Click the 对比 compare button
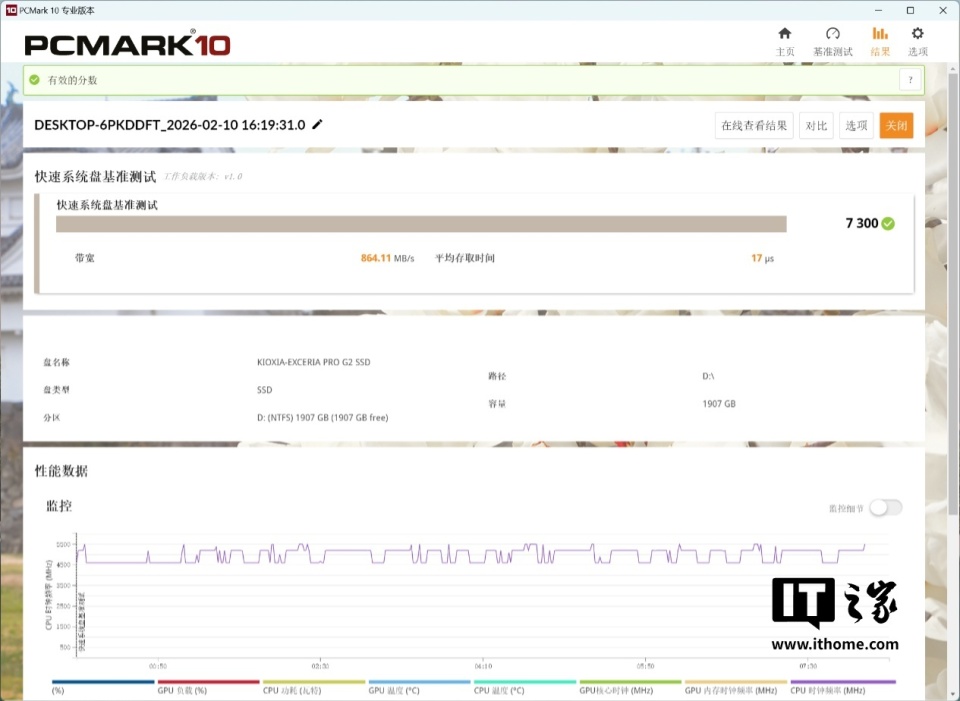This screenshot has width=960, height=701. [x=816, y=126]
